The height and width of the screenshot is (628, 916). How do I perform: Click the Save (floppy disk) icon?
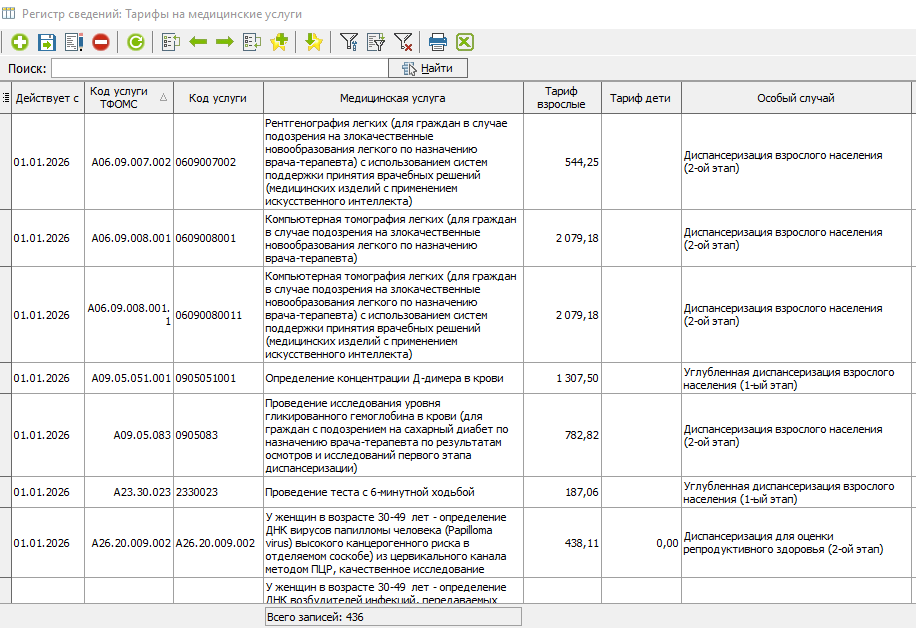pyautogui.click(x=47, y=42)
